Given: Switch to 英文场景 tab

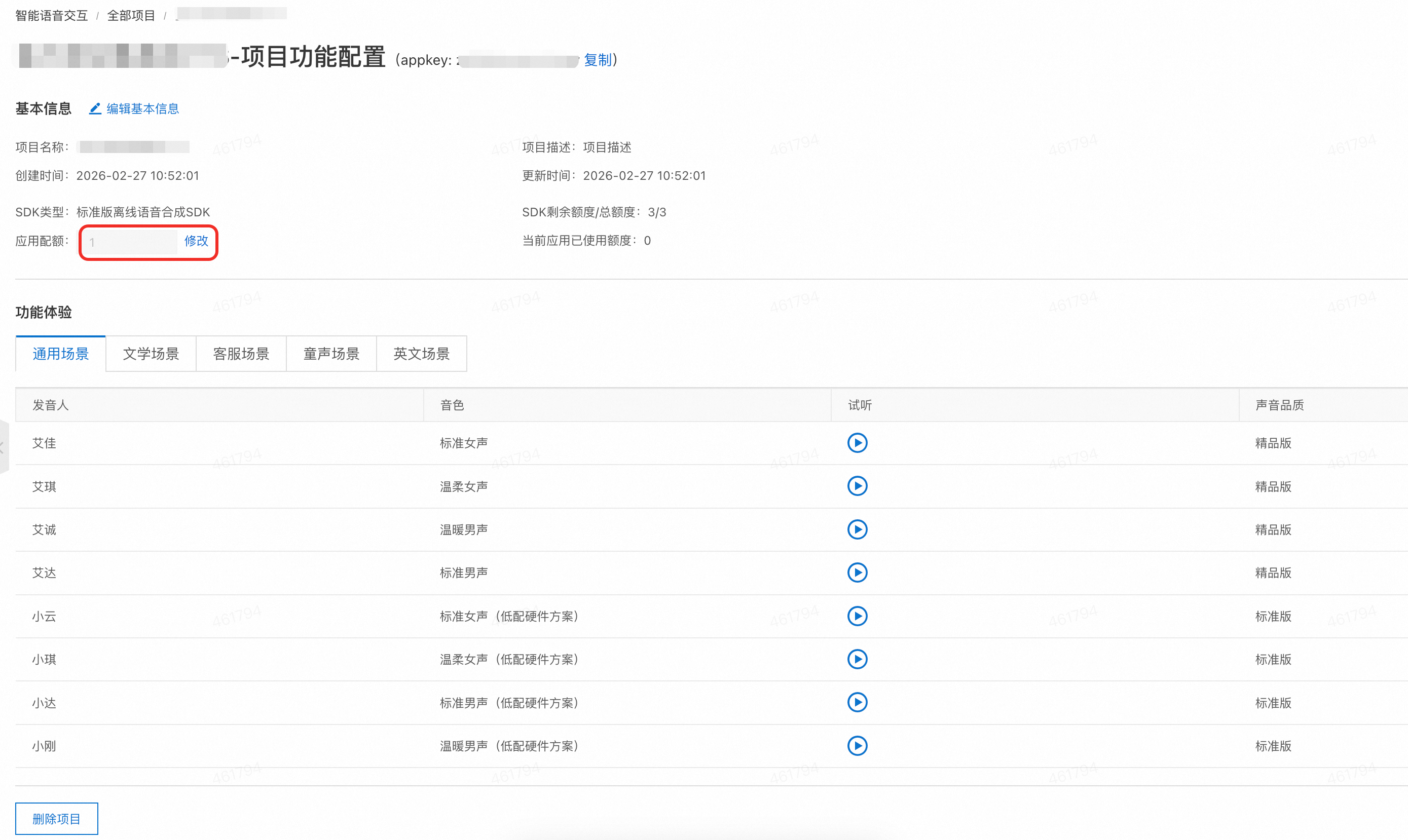Looking at the screenshot, I should 421,354.
